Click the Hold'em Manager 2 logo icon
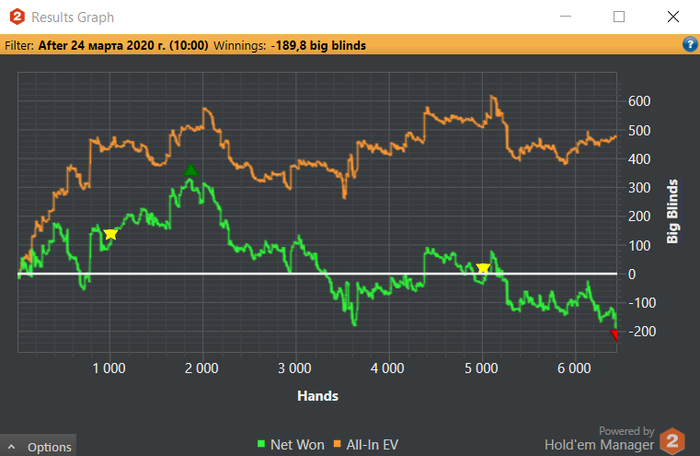Image resolution: width=700 pixels, height=456 pixels. (x=672, y=441)
